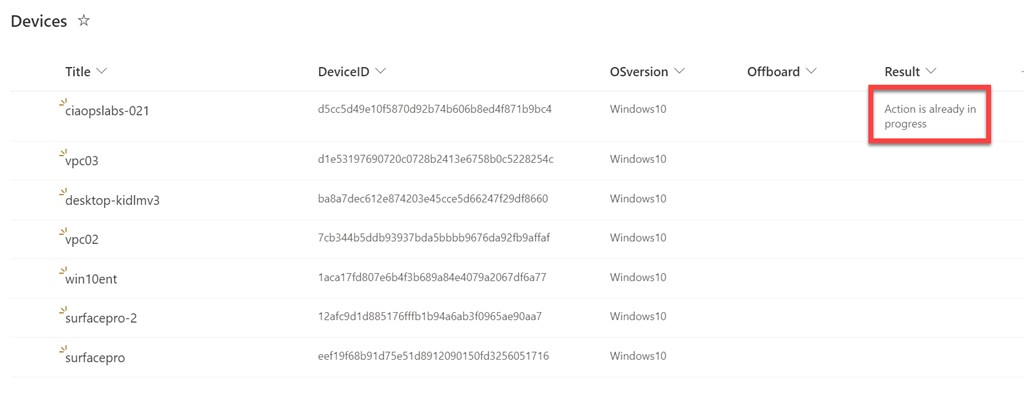Open the DeviceID column dropdown menu
1024x403 pixels.
point(380,72)
